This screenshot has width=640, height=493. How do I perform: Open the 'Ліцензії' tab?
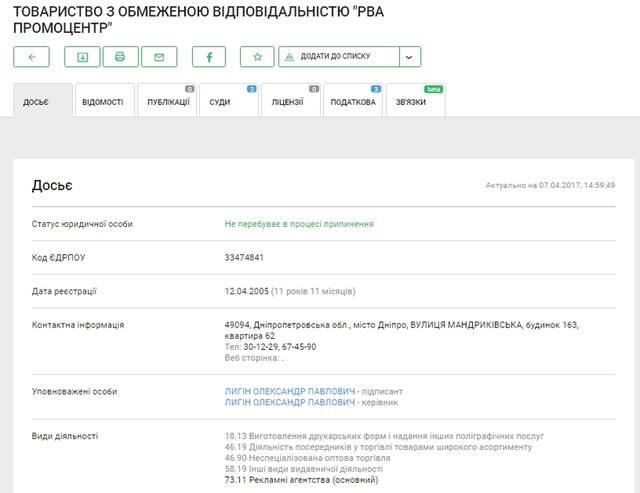[288, 102]
